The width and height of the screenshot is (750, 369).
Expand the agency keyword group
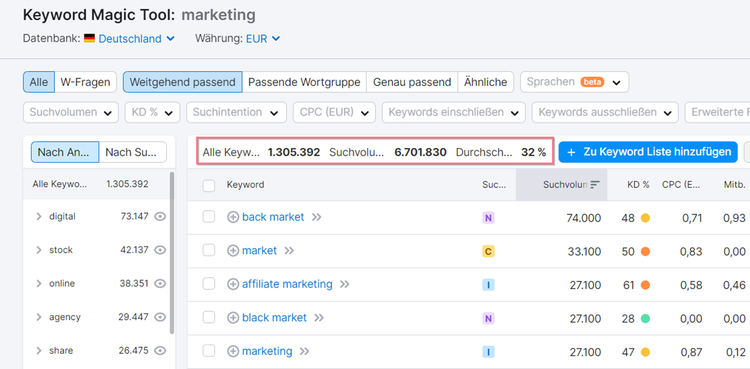click(x=39, y=317)
